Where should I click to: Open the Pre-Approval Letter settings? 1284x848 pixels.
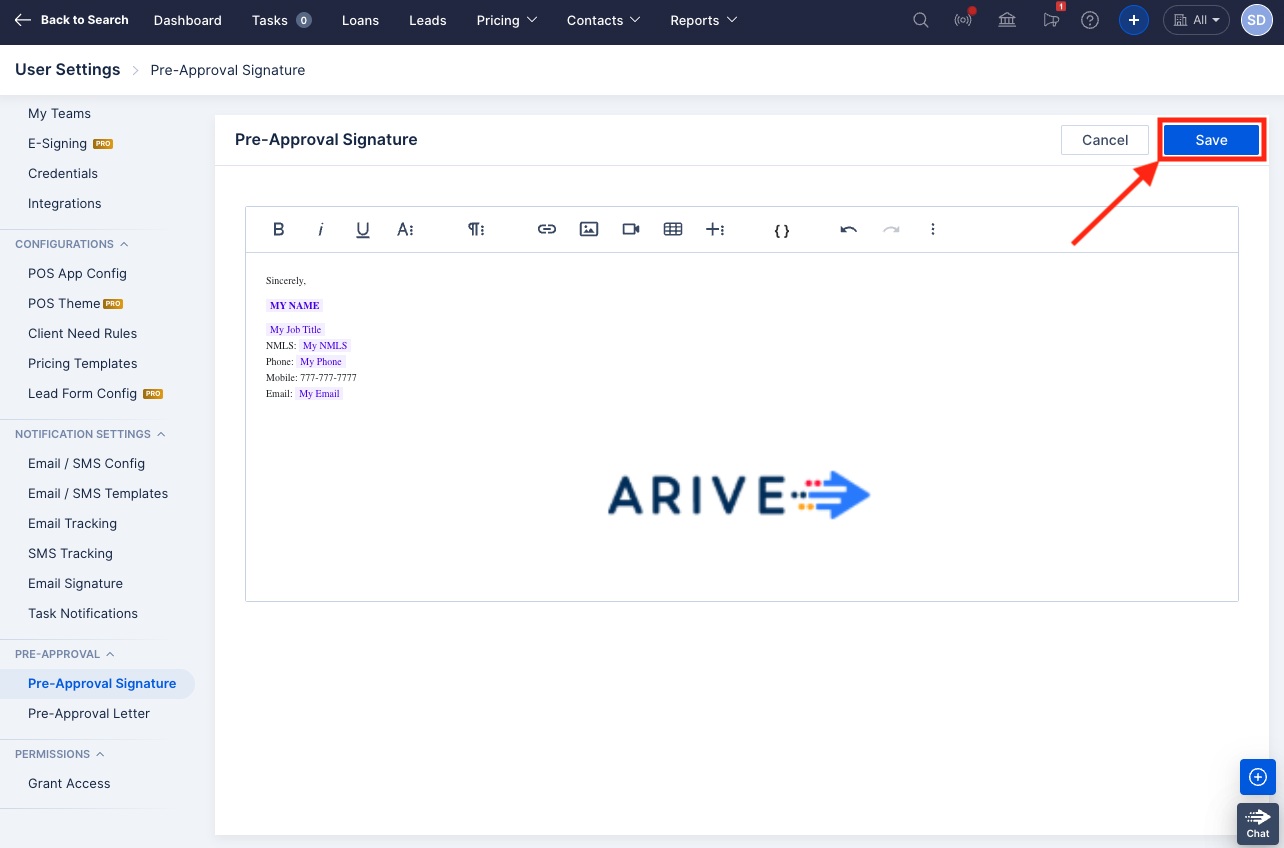click(x=89, y=713)
